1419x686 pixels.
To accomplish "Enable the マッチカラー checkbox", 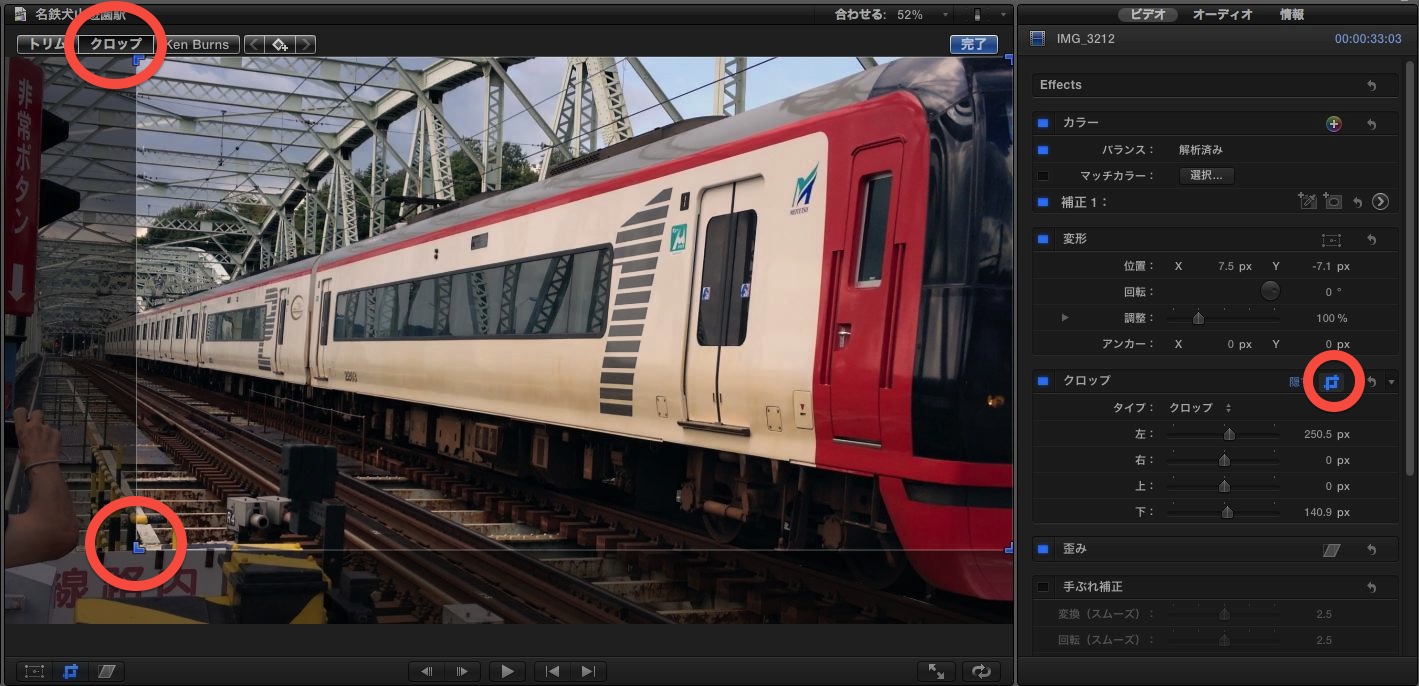I will pos(1043,176).
